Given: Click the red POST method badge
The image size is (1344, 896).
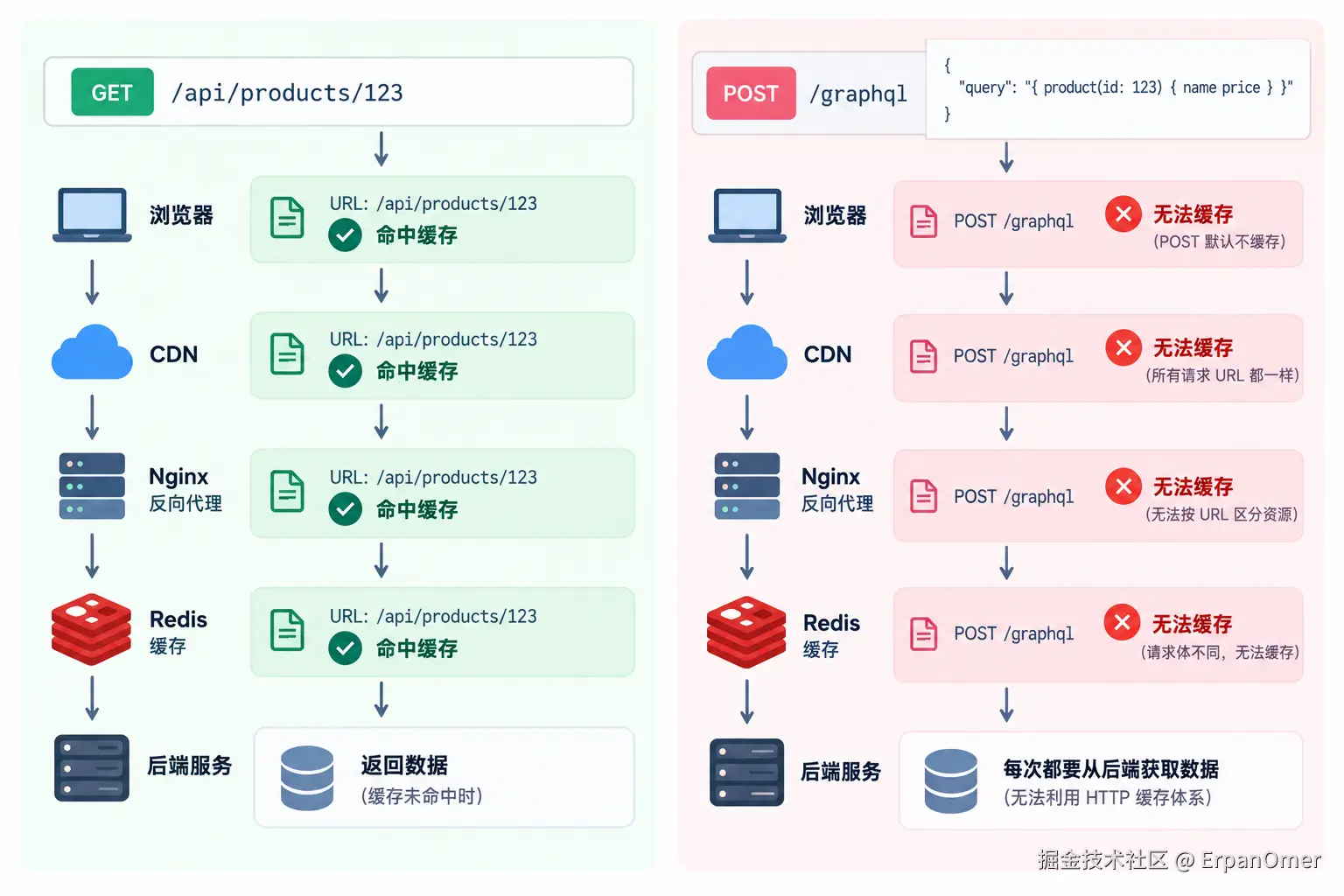Looking at the screenshot, I should [751, 93].
